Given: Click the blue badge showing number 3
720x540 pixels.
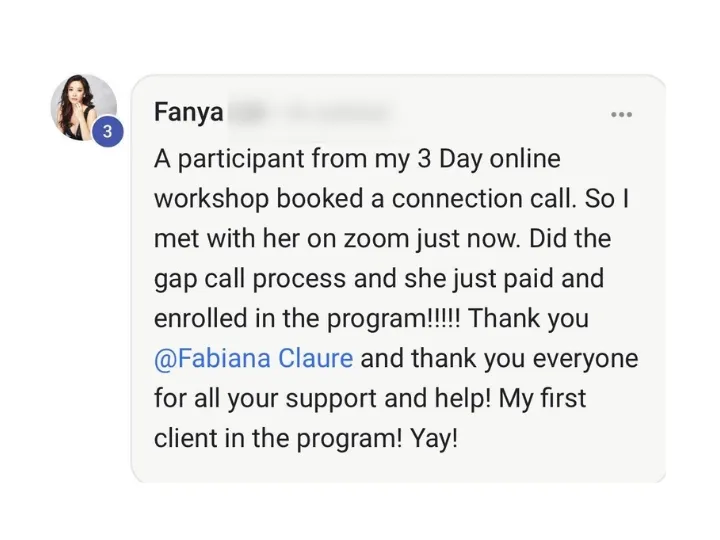Looking at the screenshot, I should click(x=107, y=132).
